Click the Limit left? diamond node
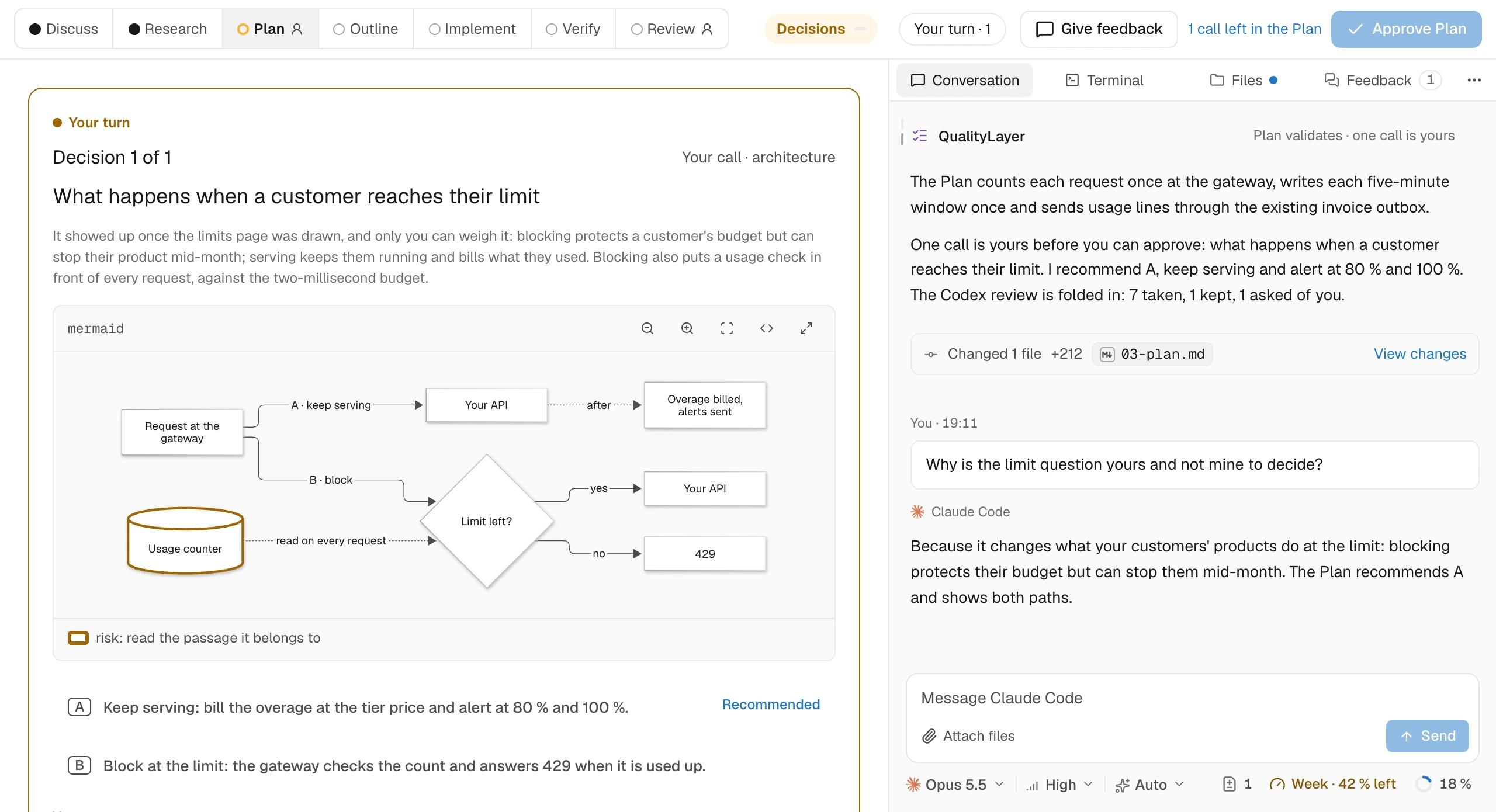 [x=487, y=521]
